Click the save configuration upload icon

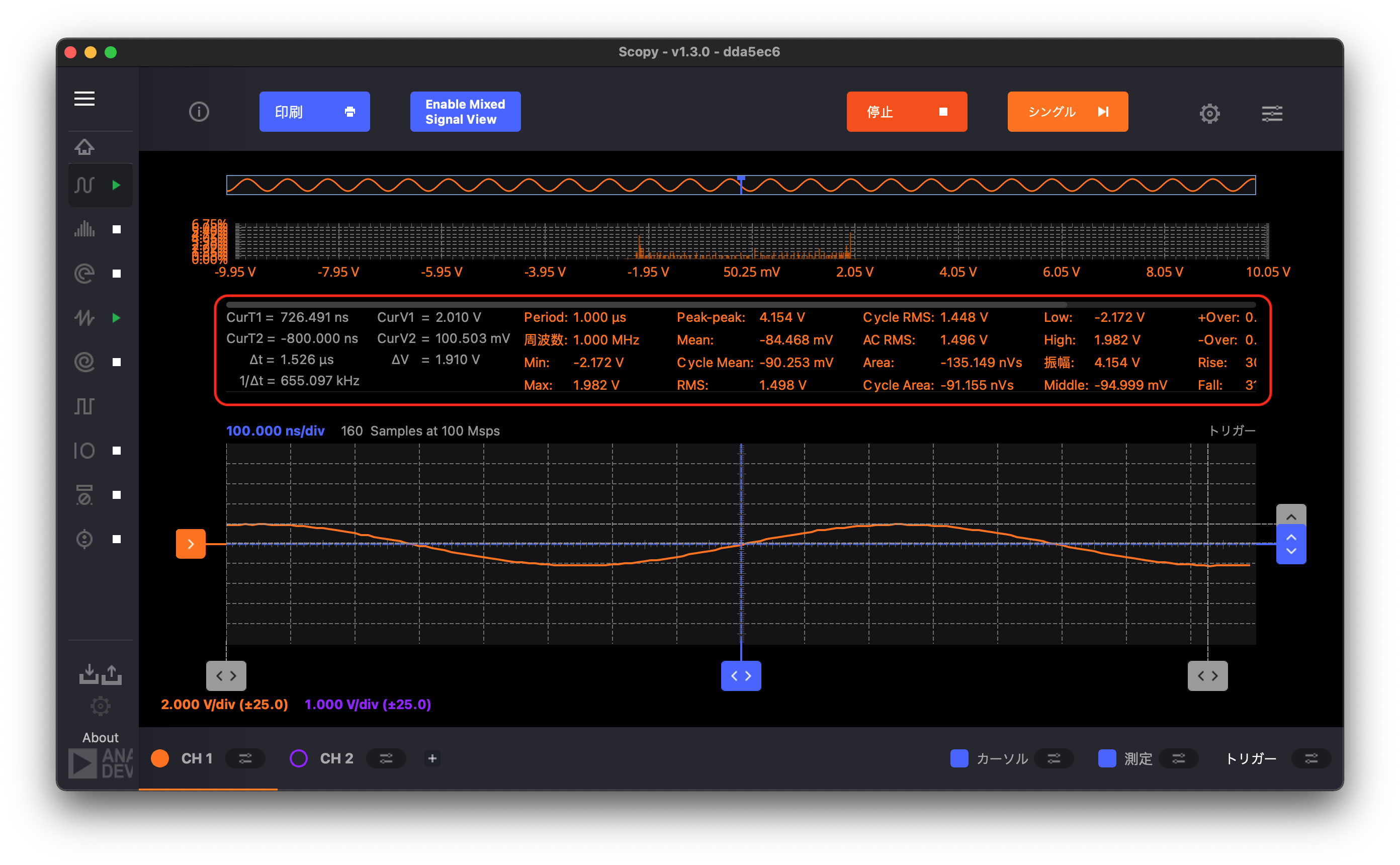click(x=112, y=674)
